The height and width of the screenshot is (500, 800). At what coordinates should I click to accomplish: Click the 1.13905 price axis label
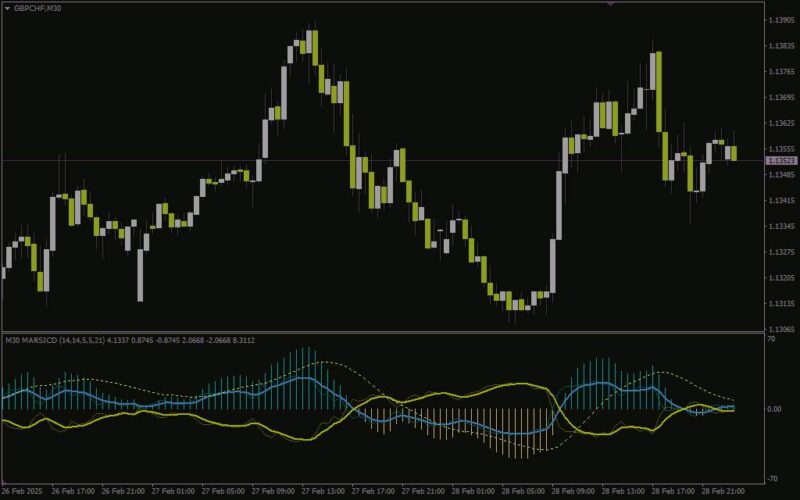click(x=782, y=20)
